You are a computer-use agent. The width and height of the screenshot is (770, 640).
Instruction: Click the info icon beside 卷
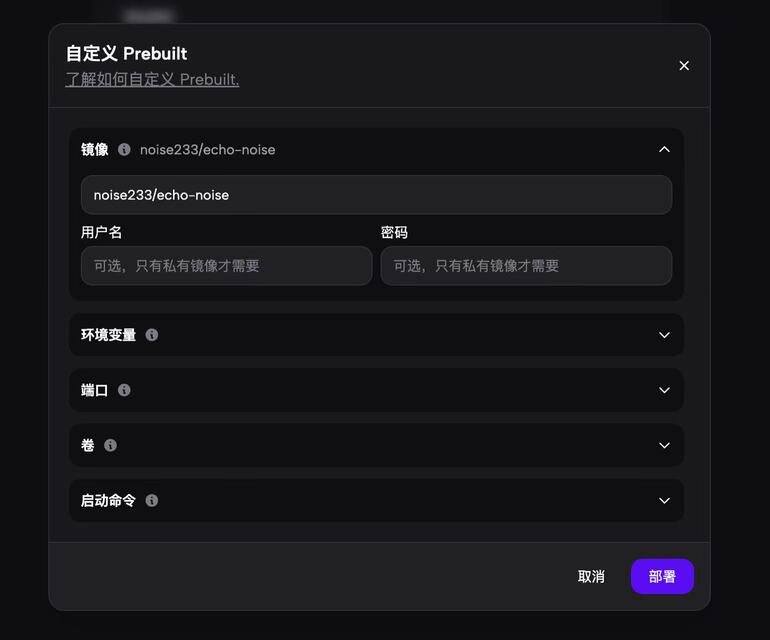click(110, 445)
